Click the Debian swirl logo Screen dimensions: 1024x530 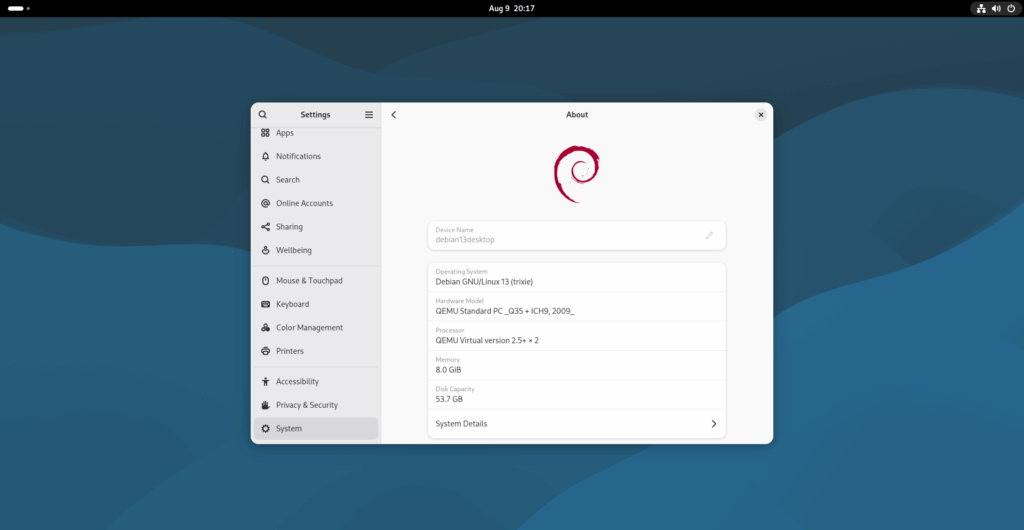[577, 174]
